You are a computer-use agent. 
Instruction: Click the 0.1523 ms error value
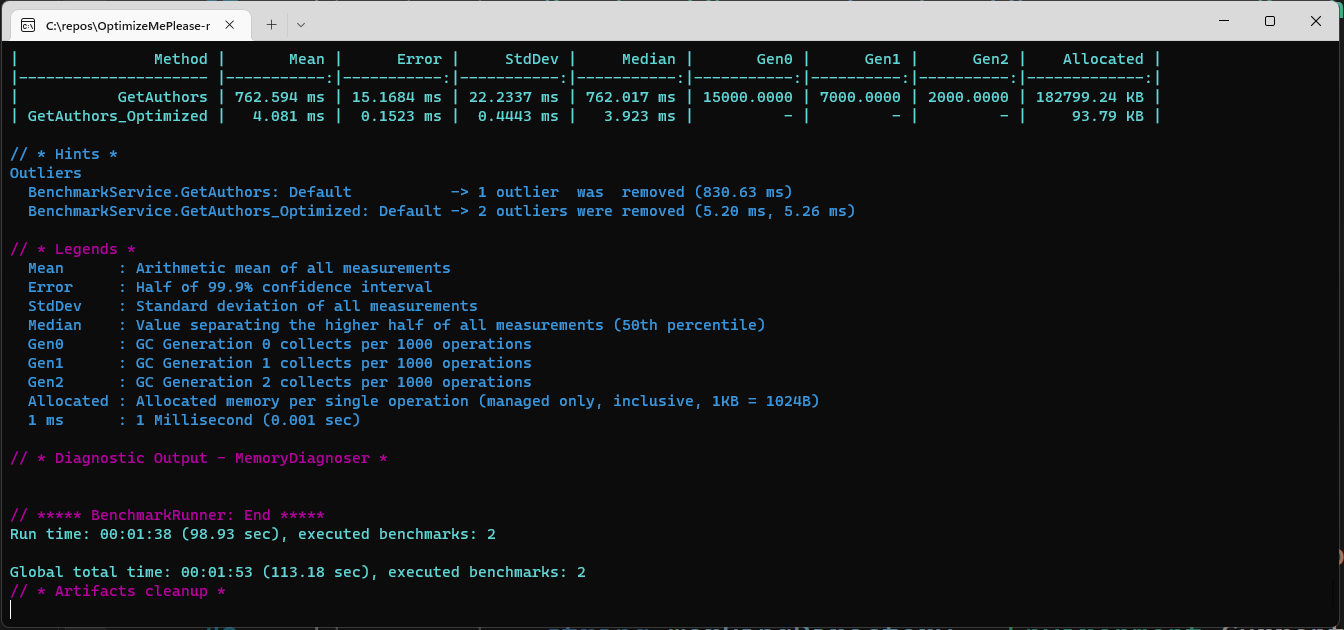coord(402,116)
